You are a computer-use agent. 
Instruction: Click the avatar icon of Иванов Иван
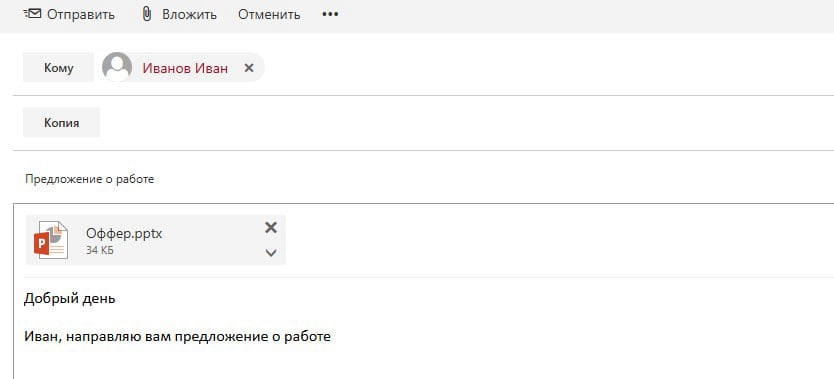[117, 67]
